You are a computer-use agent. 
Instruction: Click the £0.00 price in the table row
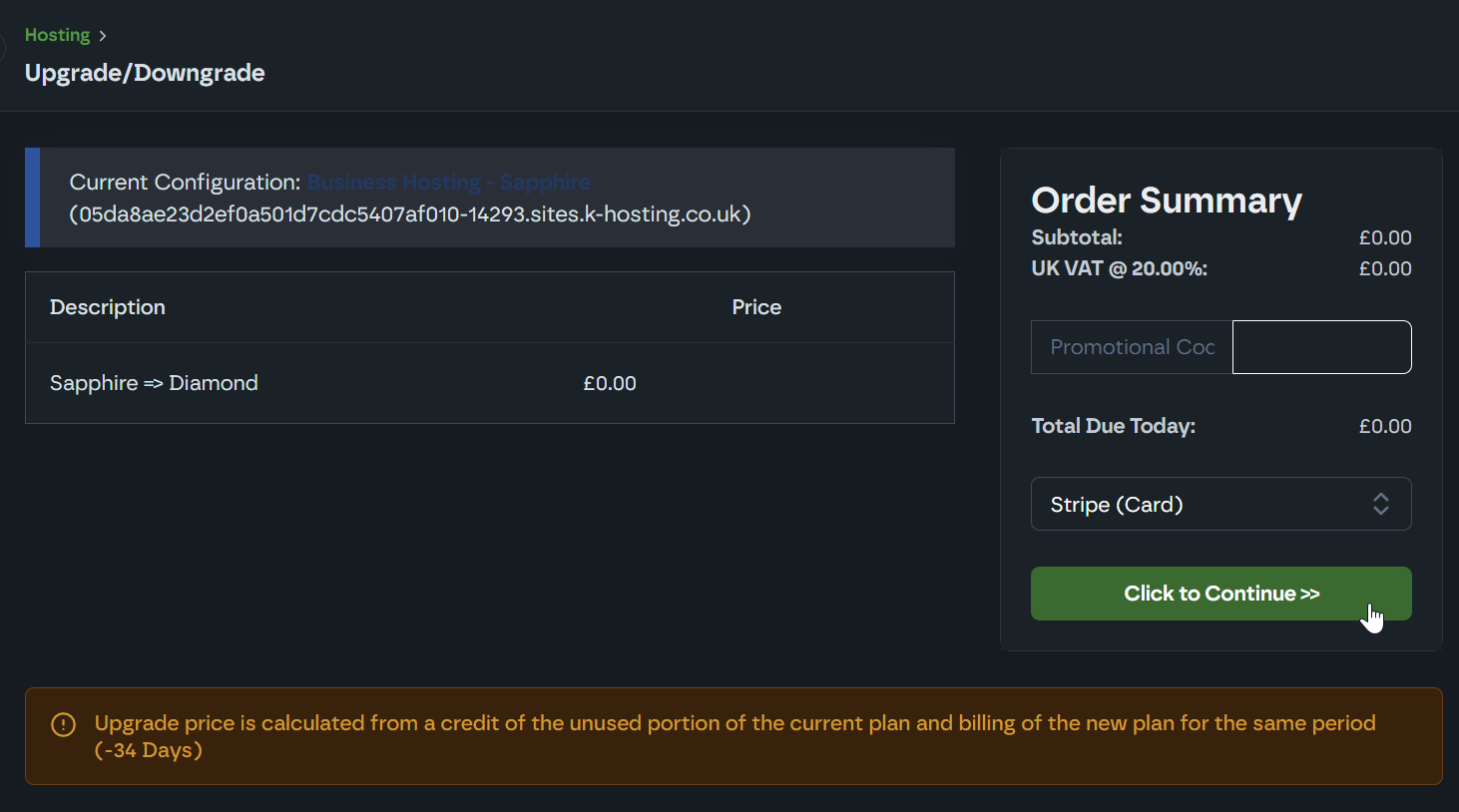pos(610,383)
